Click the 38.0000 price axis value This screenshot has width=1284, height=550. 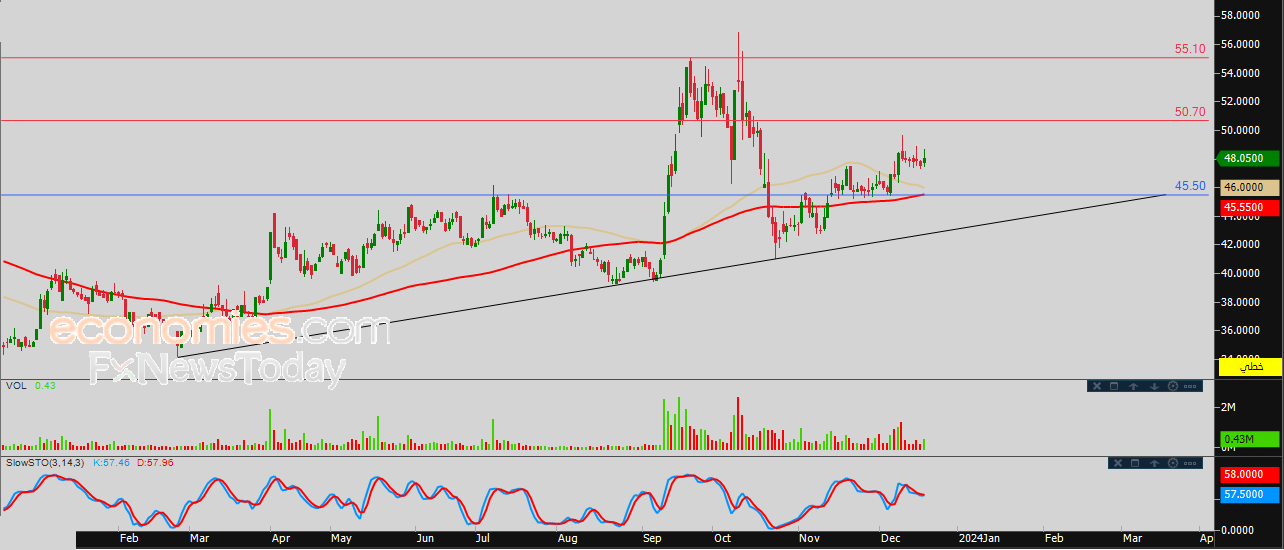(x=1240, y=302)
